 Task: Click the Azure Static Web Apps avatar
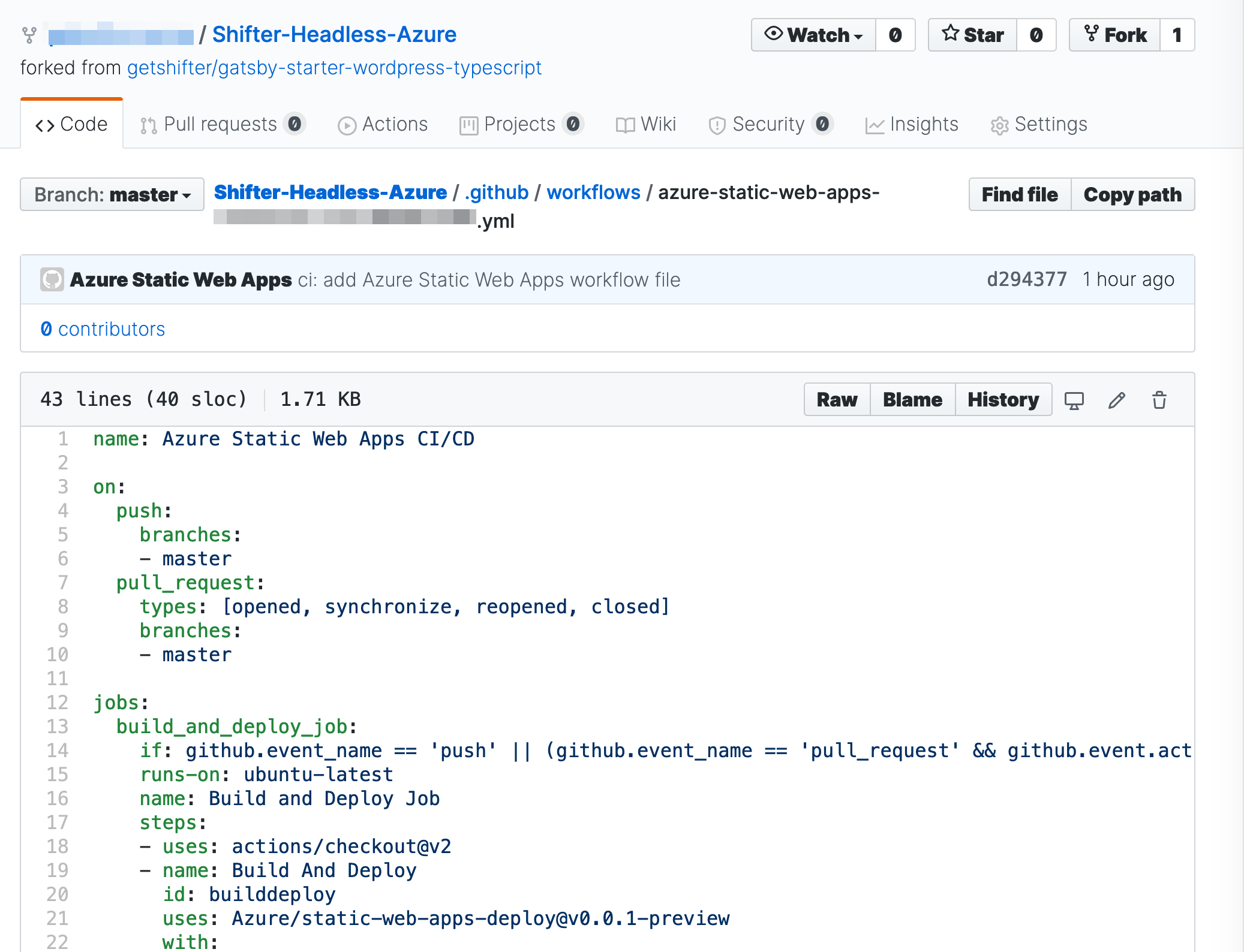click(x=52, y=279)
